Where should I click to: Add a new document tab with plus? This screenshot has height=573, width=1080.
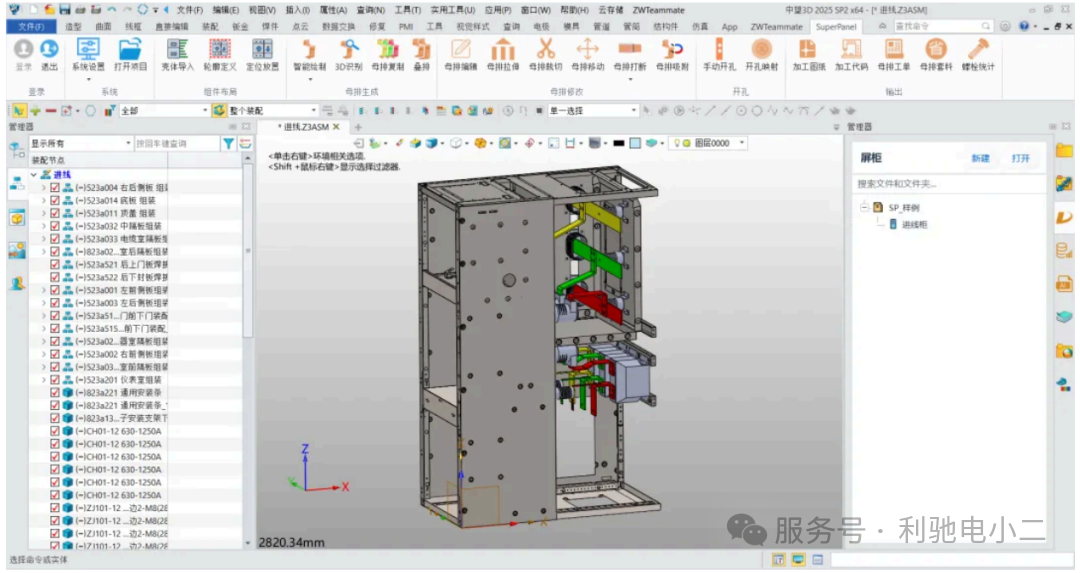click(358, 127)
